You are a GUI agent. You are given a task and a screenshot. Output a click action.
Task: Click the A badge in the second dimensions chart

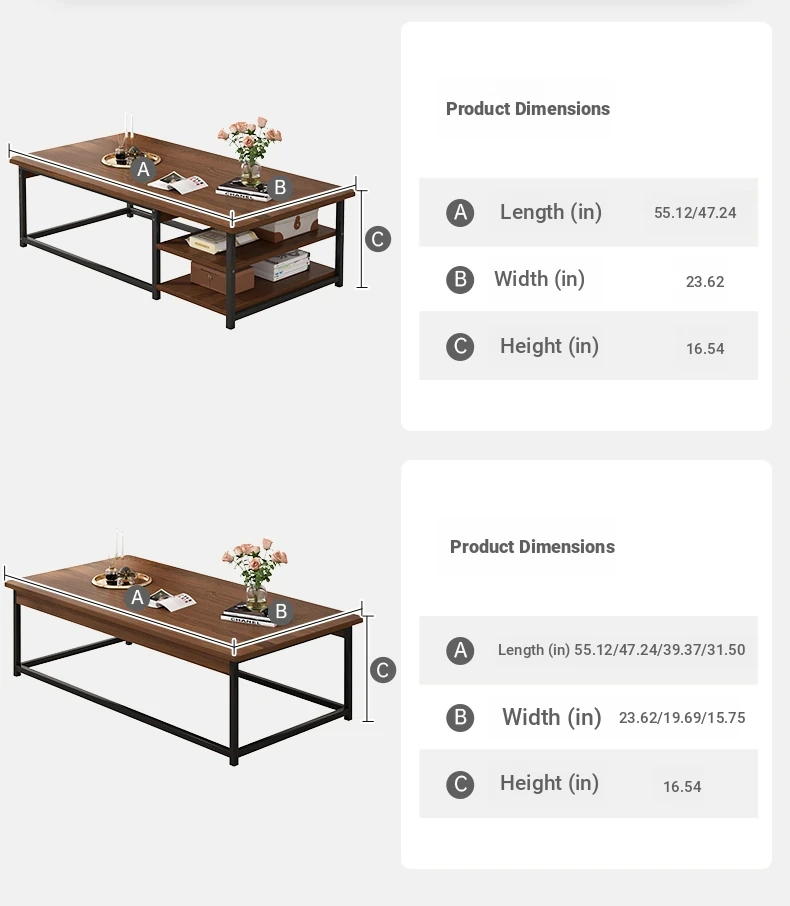(460, 651)
